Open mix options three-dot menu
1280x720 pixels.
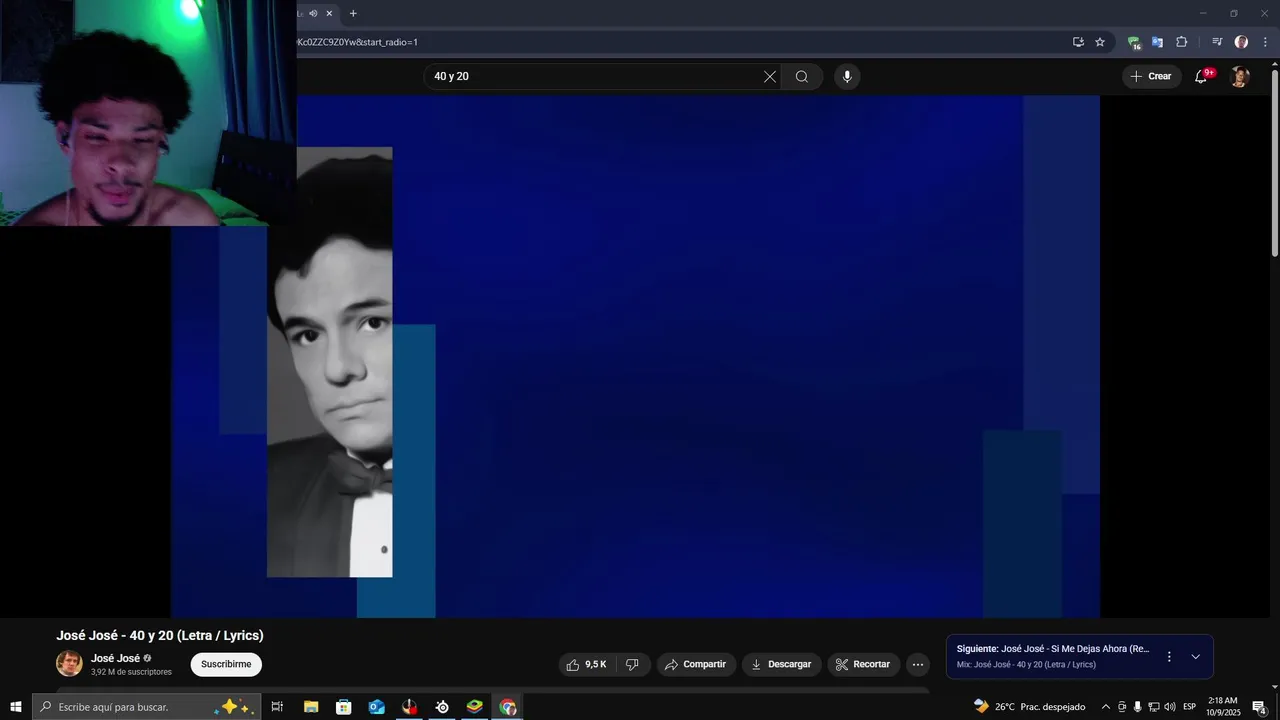tap(1169, 657)
